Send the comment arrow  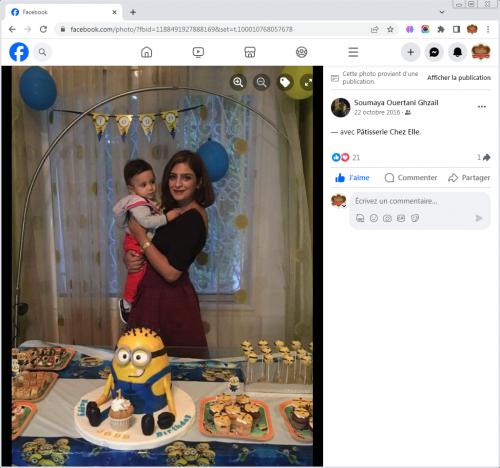pyautogui.click(x=479, y=218)
